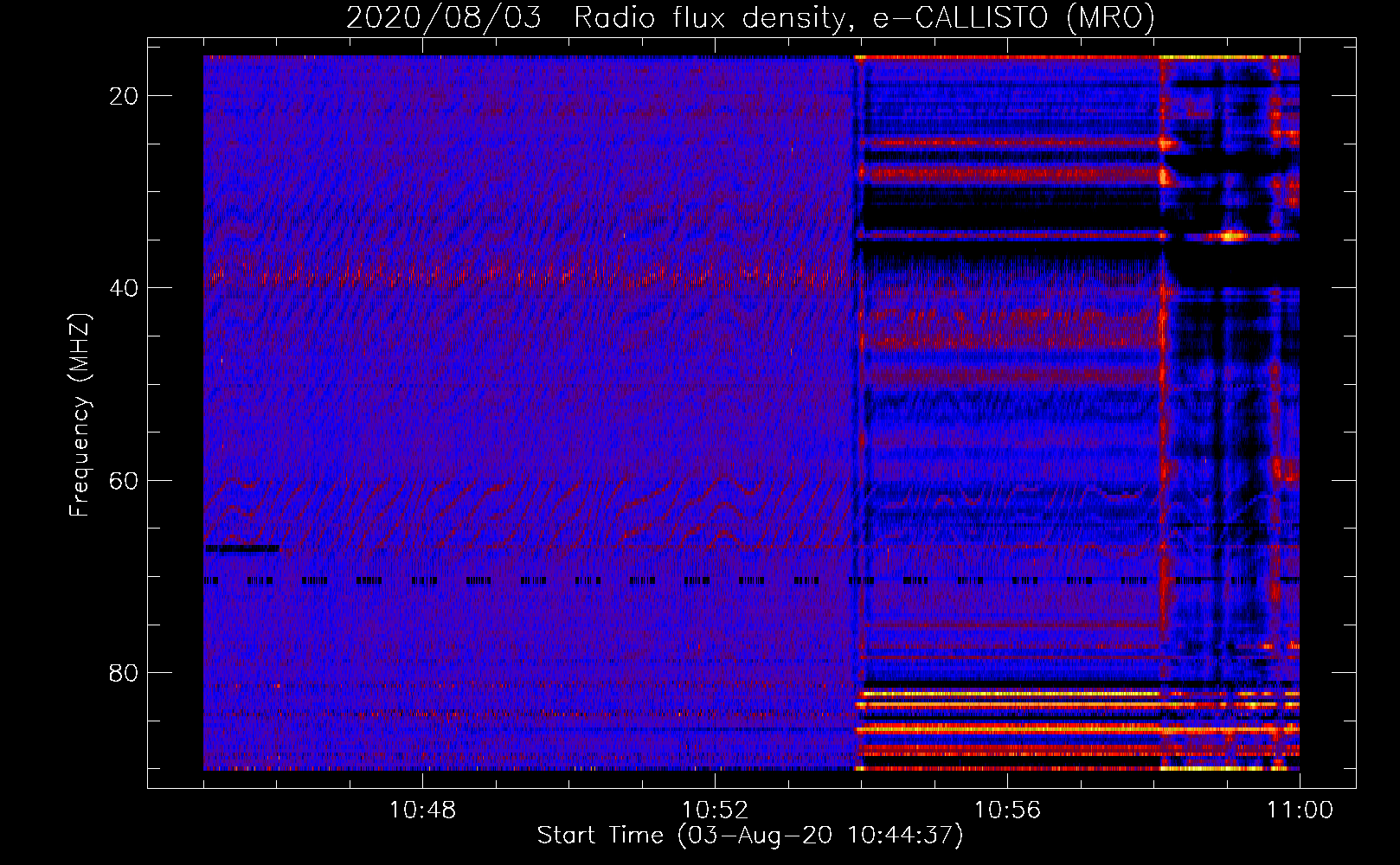
Task: Click the 11:00 time tick label
Action: pyautogui.click(x=1300, y=811)
